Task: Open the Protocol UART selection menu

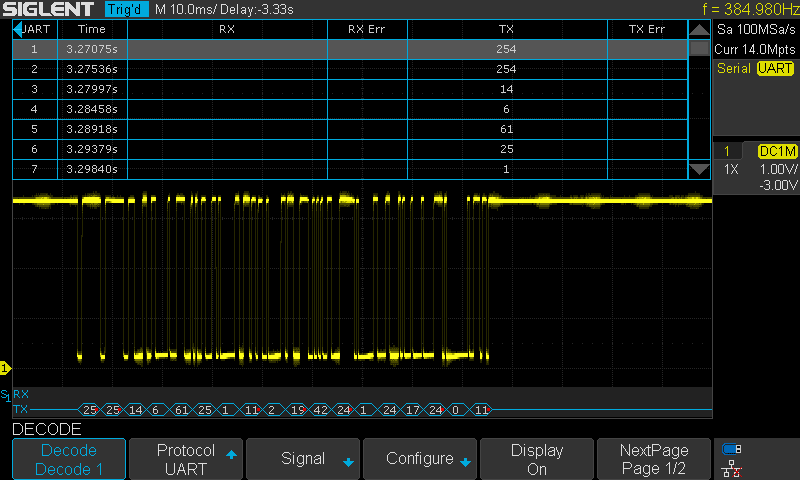Action: click(x=186, y=459)
